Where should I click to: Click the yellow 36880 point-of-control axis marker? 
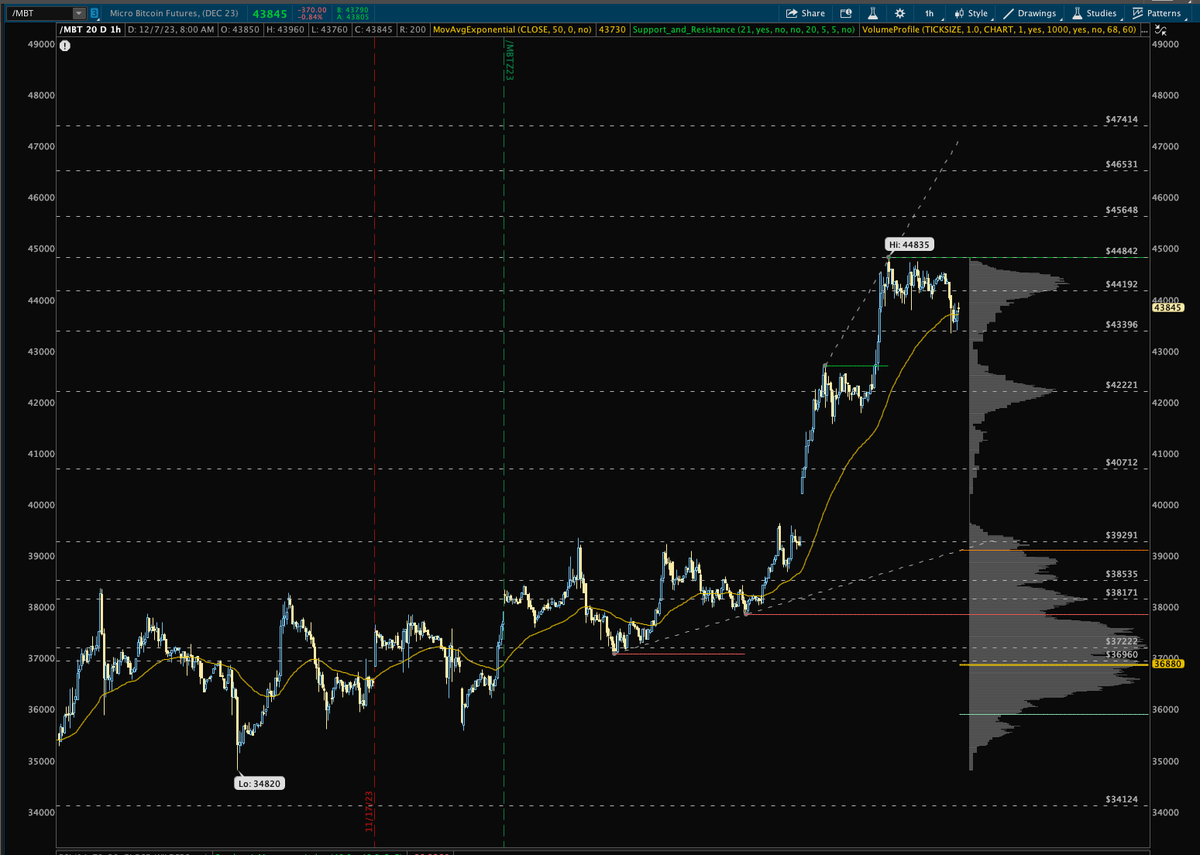tap(1168, 663)
